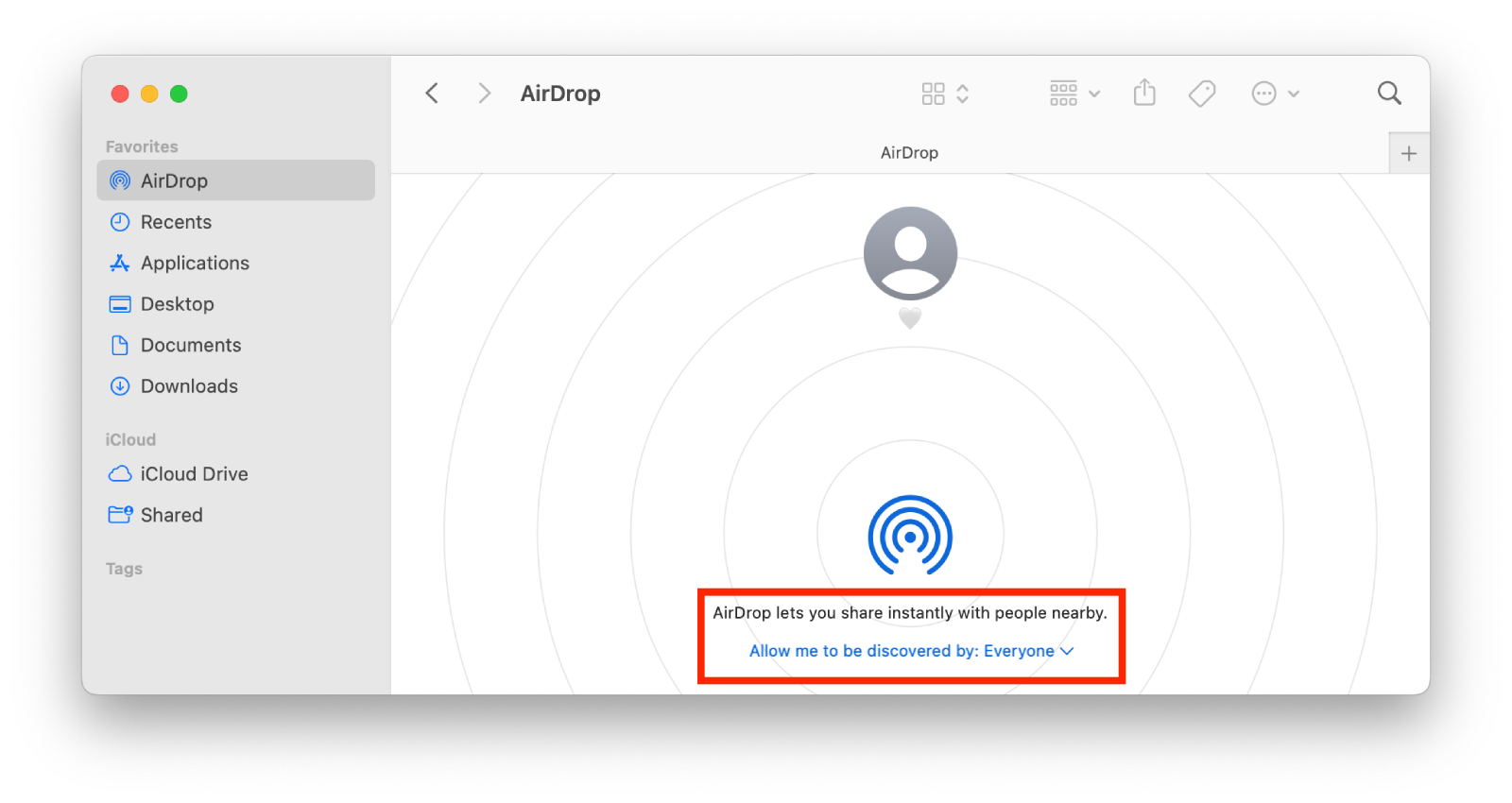Image resolution: width=1512 pixels, height=803 pixels.
Task: Open Recents in the sidebar
Action: (236, 222)
